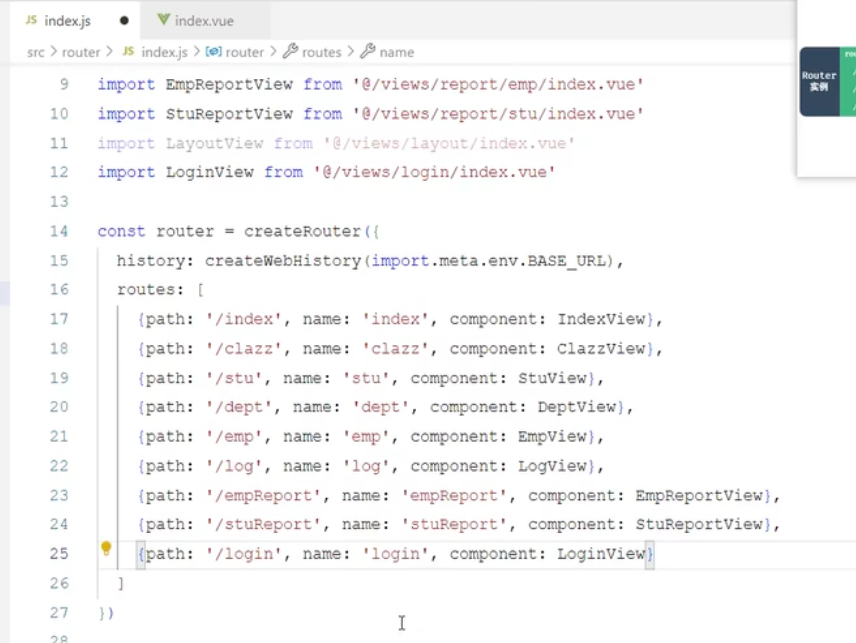Click the dimmed 'LayoutView' import identifier
856x643 pixels.
(x=214, y=144)
